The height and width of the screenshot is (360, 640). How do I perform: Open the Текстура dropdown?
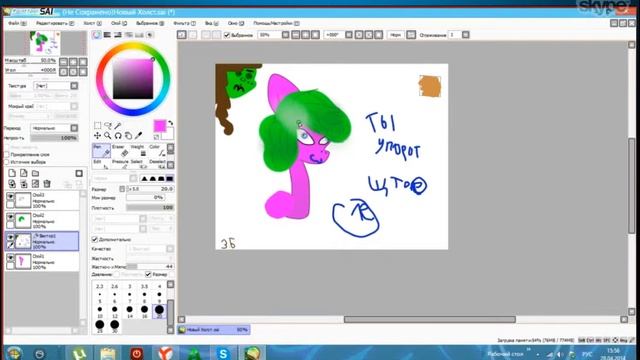coord(74,86)
